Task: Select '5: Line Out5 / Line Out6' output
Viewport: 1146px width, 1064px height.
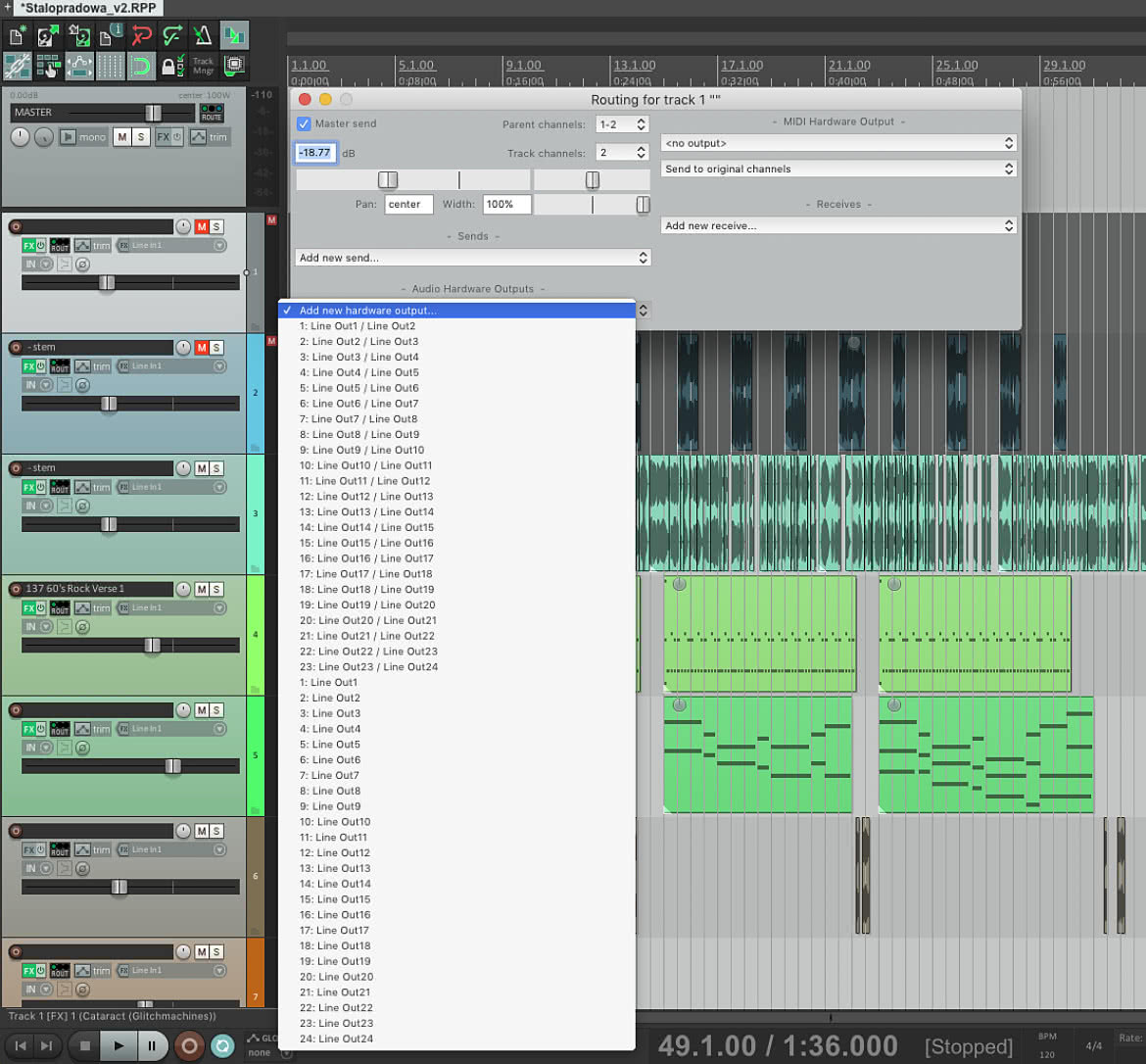Action: (456, 388)
